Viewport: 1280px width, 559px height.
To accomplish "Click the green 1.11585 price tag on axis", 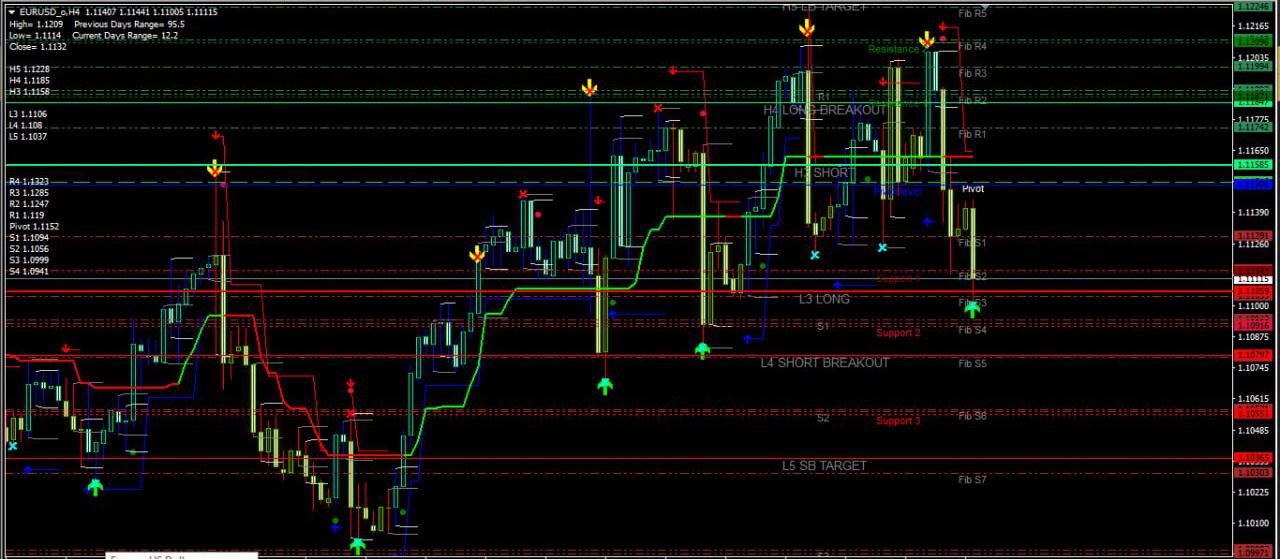I will [x=1253, y=164].
